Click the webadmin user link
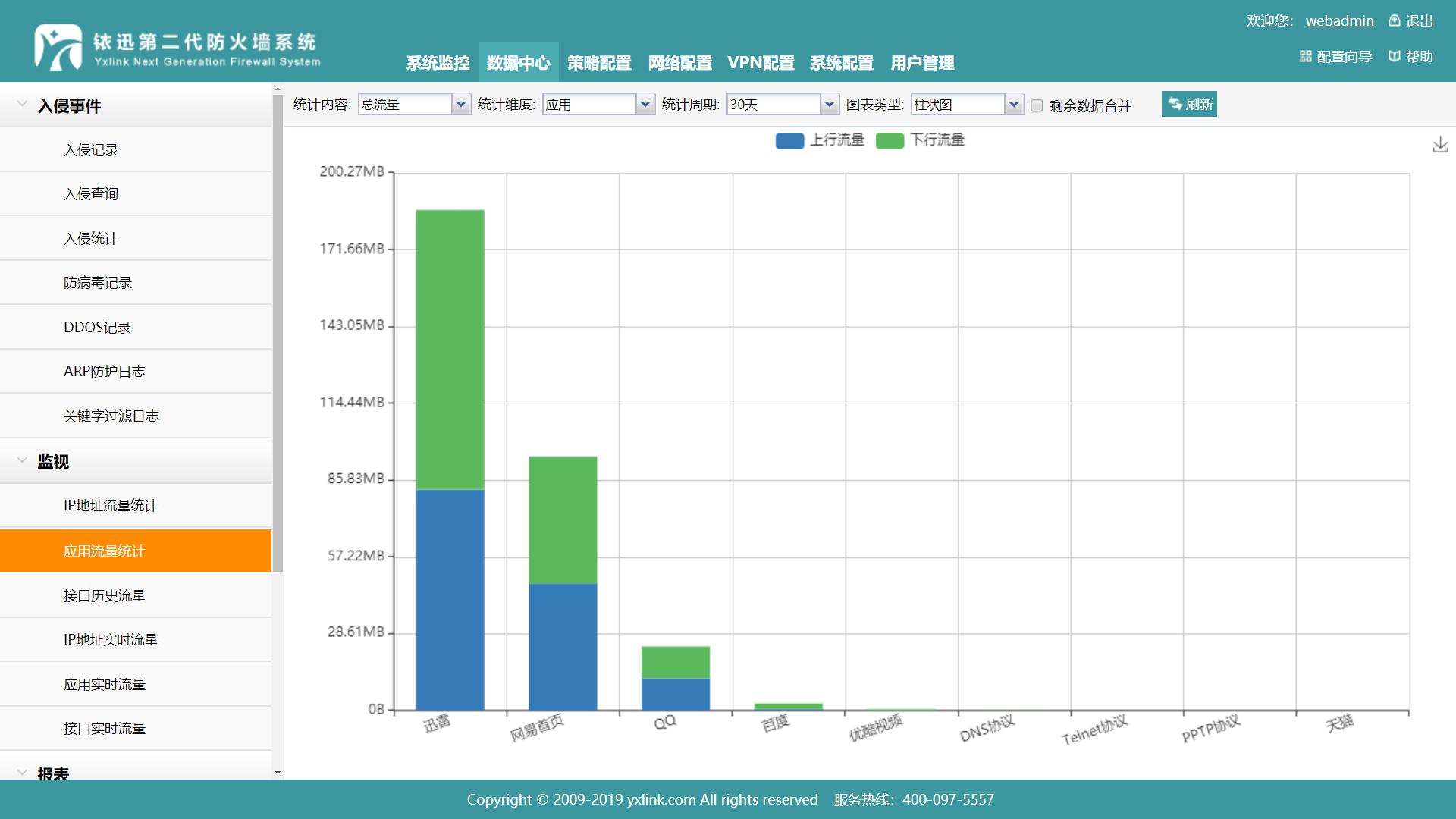 coord(1339,21)
